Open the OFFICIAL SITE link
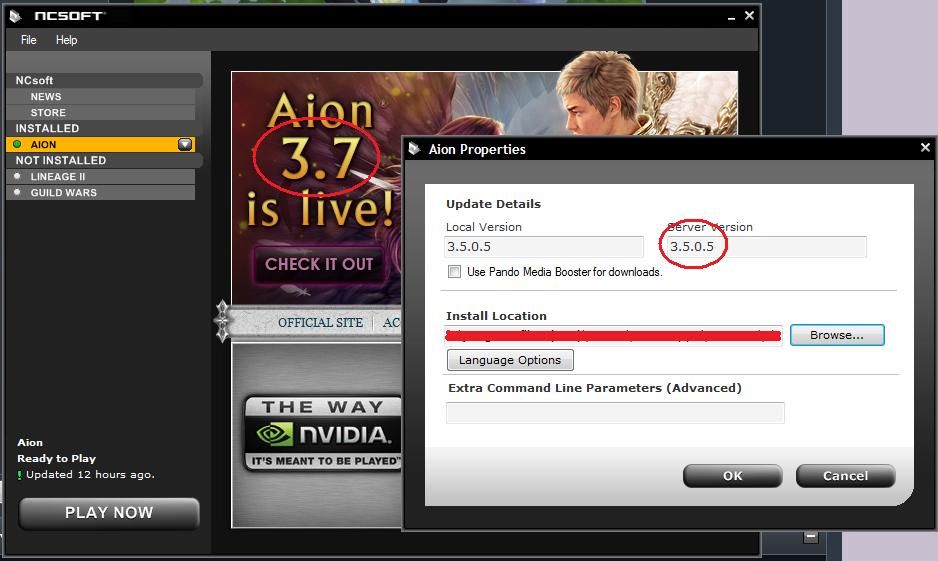The height and width of the screenshot is (561, 938). coord(320,322)
